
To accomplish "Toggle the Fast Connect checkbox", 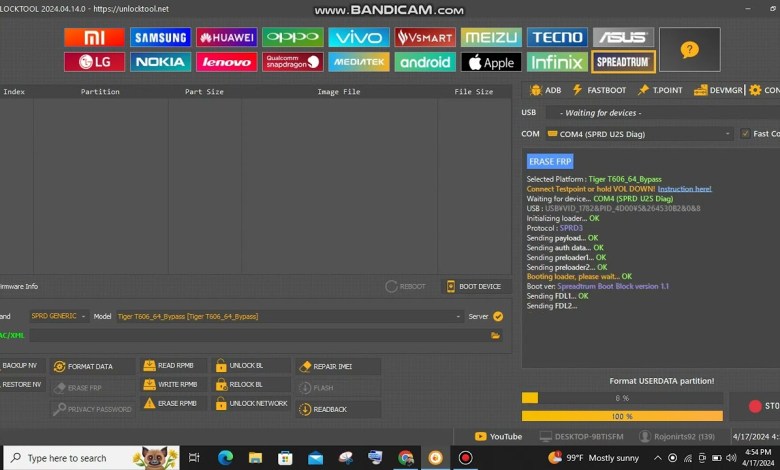I will [x=745, y=133].
